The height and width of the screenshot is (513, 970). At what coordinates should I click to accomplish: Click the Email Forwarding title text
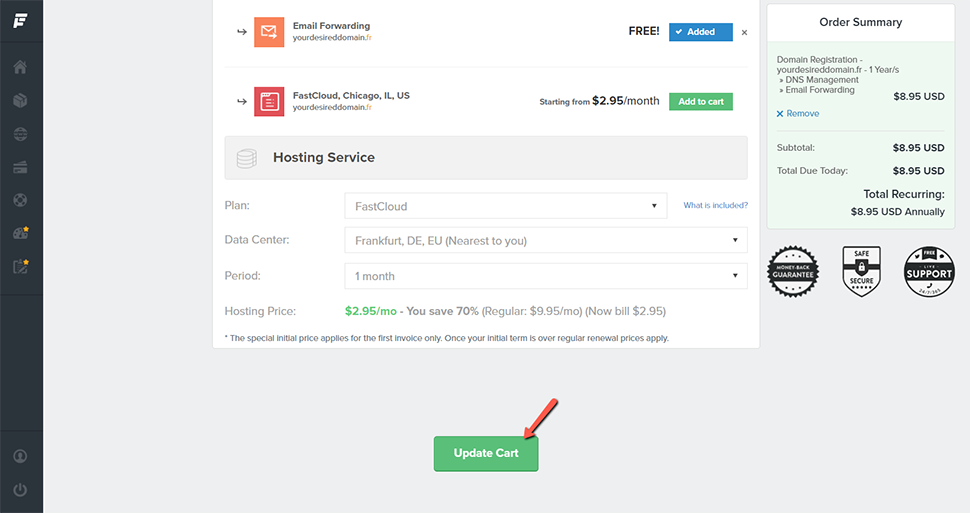point(332,26)
